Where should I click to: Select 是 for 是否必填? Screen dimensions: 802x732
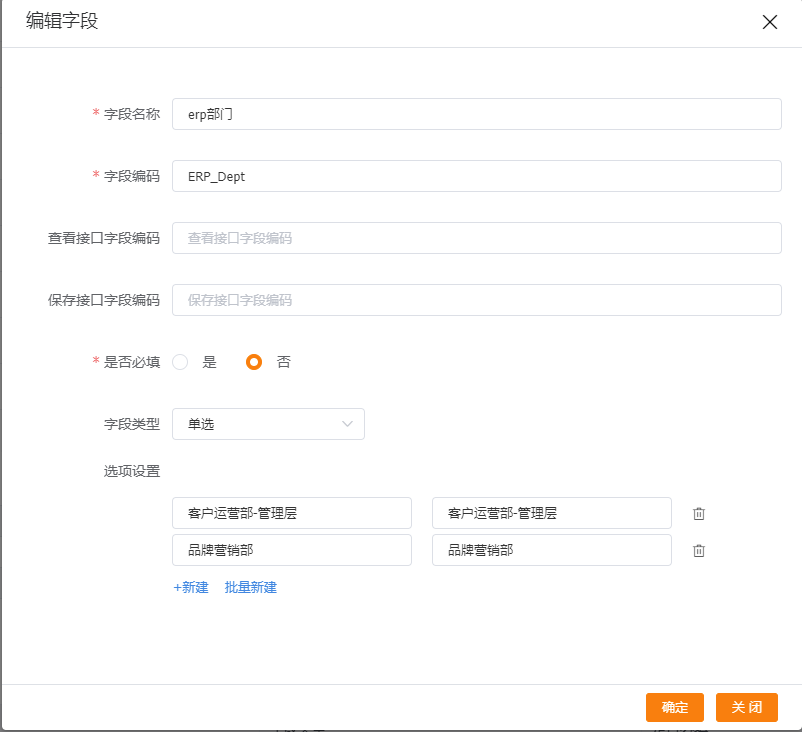(180, 362)
